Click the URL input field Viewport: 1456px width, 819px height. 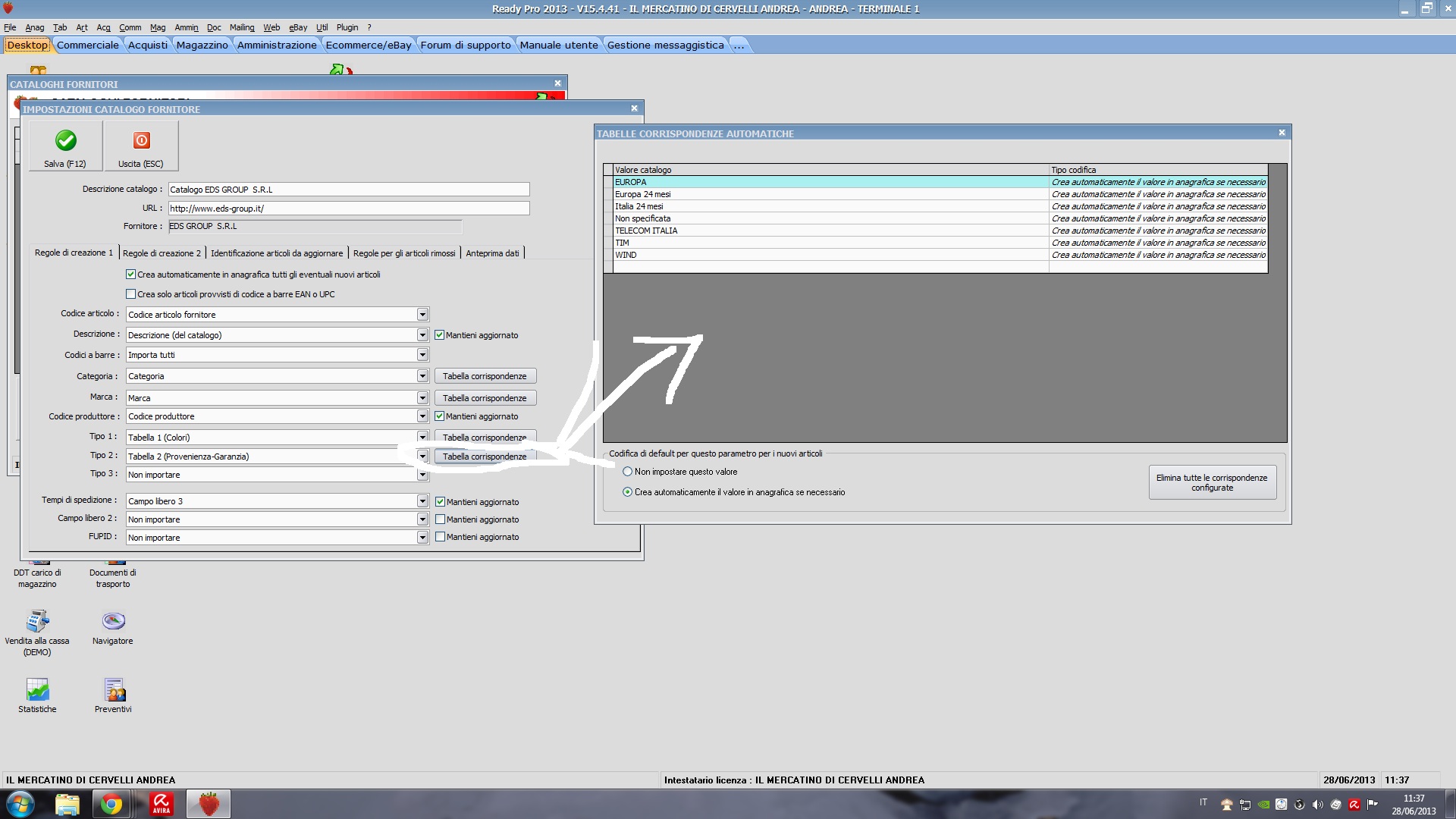pos(348,209)
